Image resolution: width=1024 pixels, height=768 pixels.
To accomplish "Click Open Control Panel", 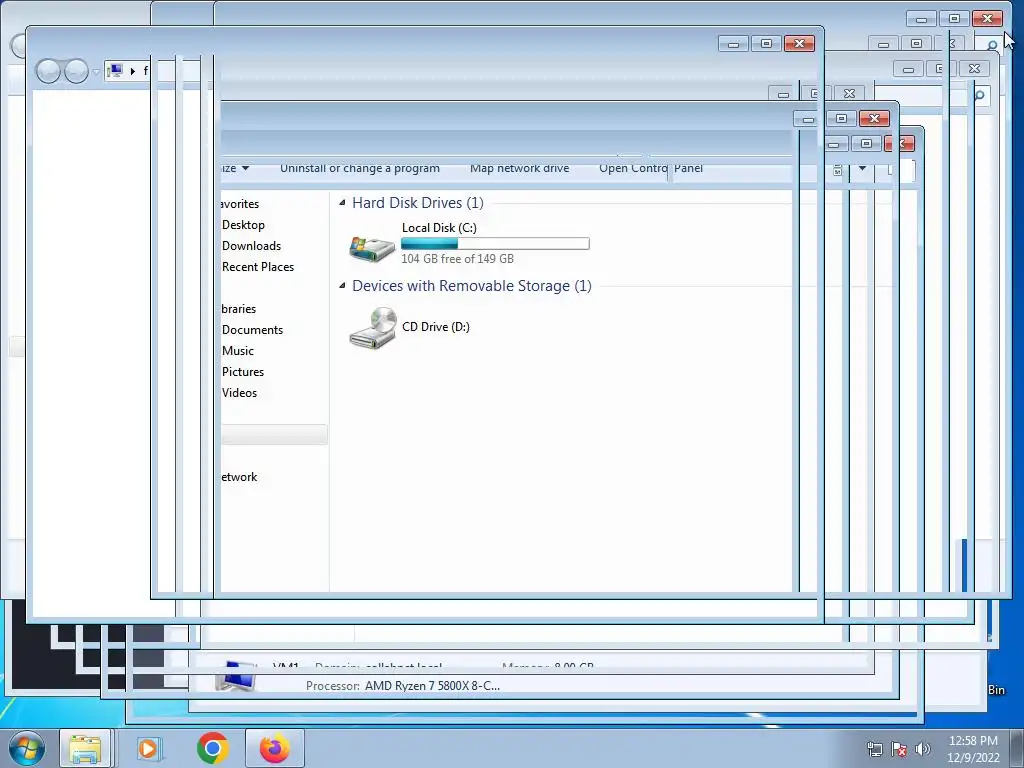I will [x=651, y=168].
